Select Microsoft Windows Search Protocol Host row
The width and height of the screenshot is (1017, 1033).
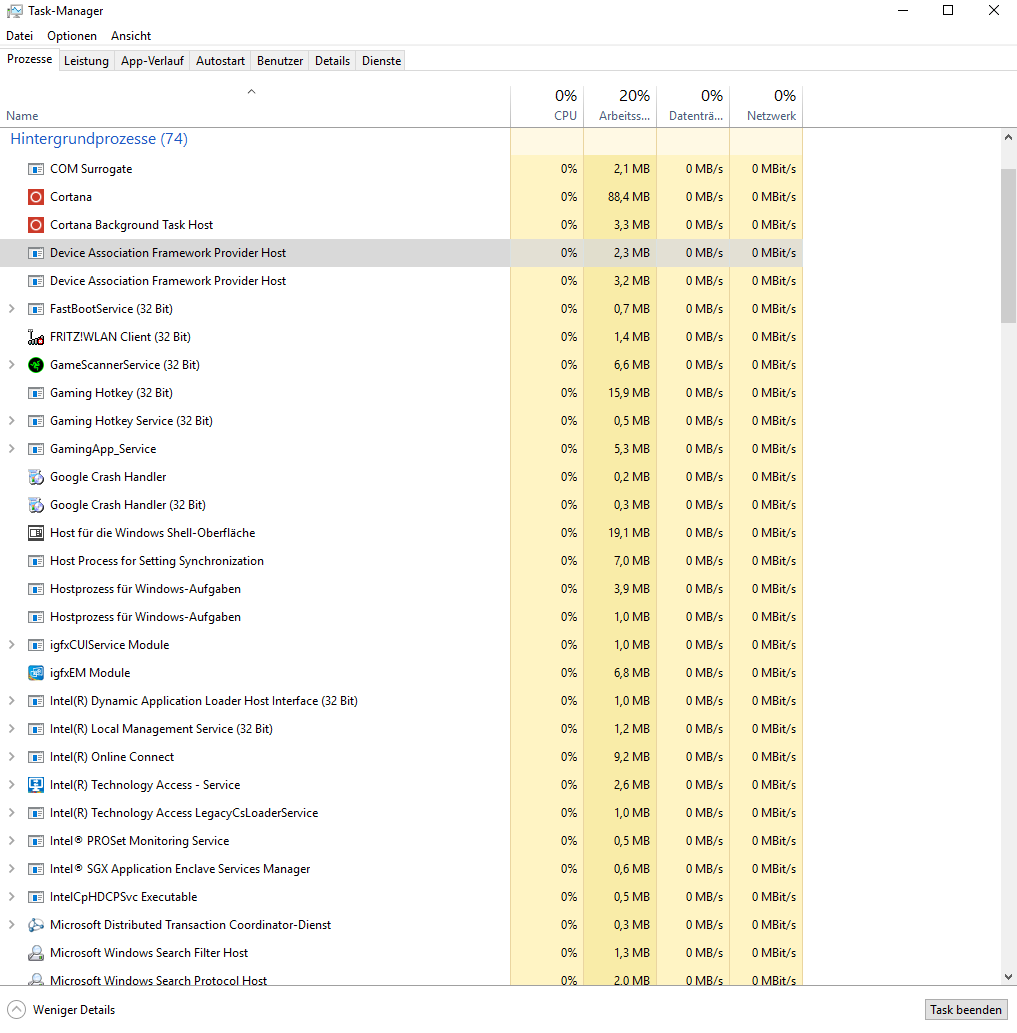[x=401, y=980]
